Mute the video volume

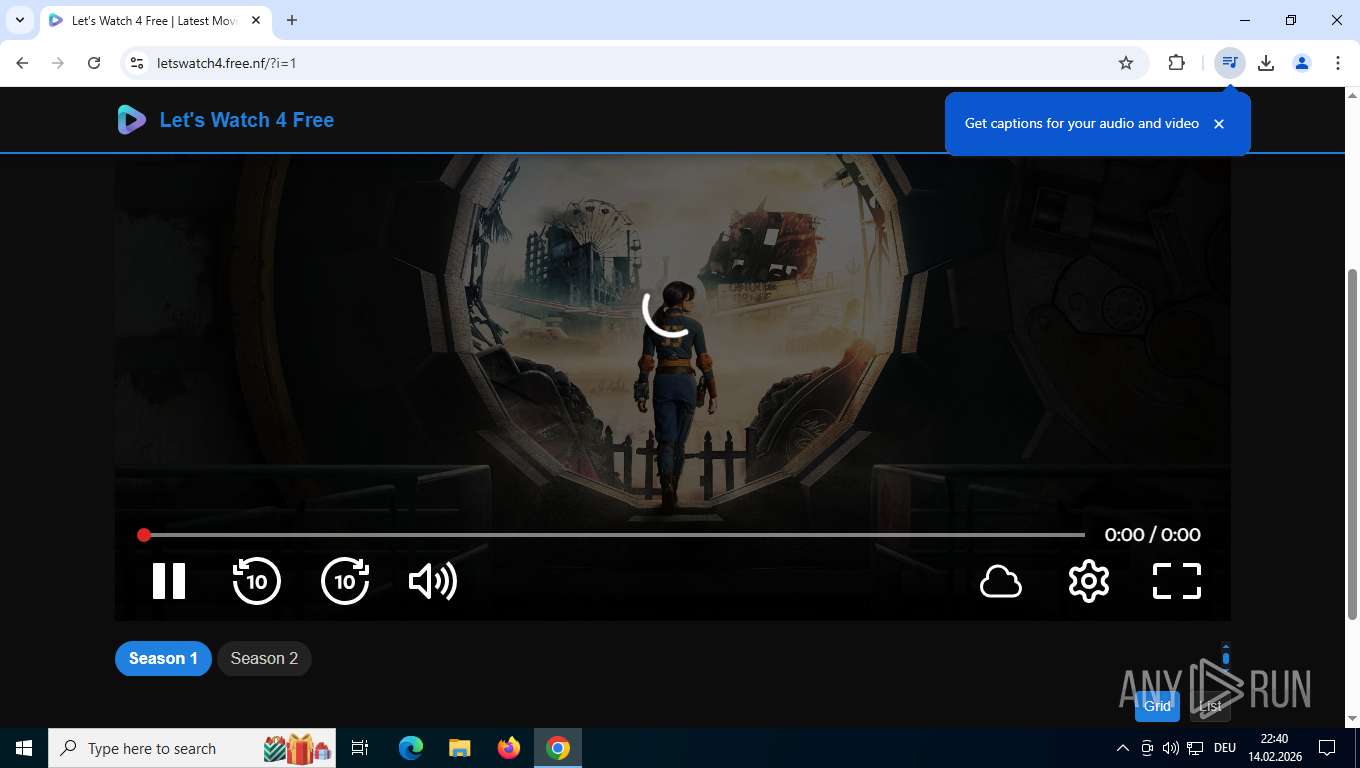433,581
